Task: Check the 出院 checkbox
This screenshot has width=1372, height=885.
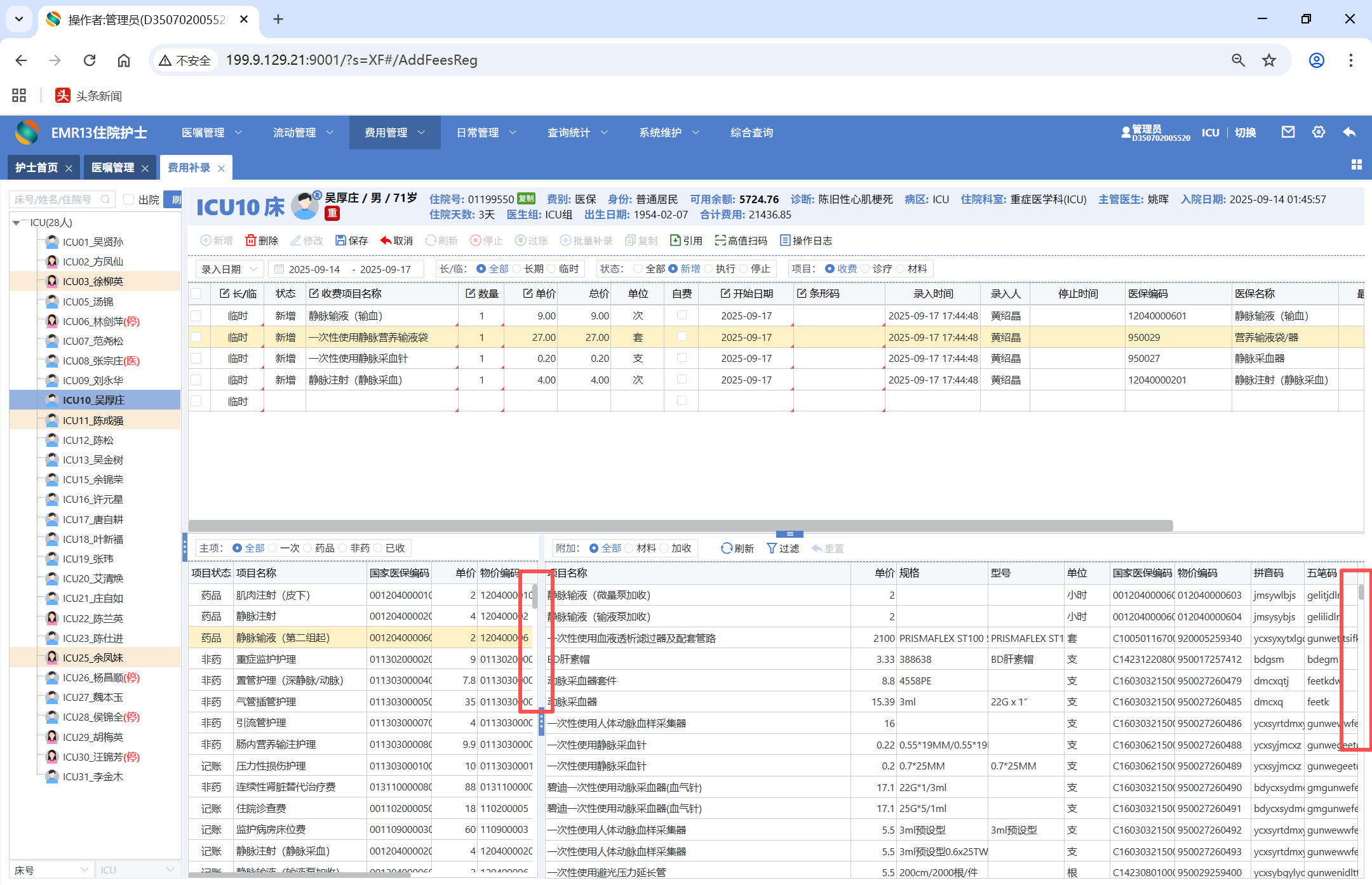Action: pyautogui.click(x=129, y=199)
